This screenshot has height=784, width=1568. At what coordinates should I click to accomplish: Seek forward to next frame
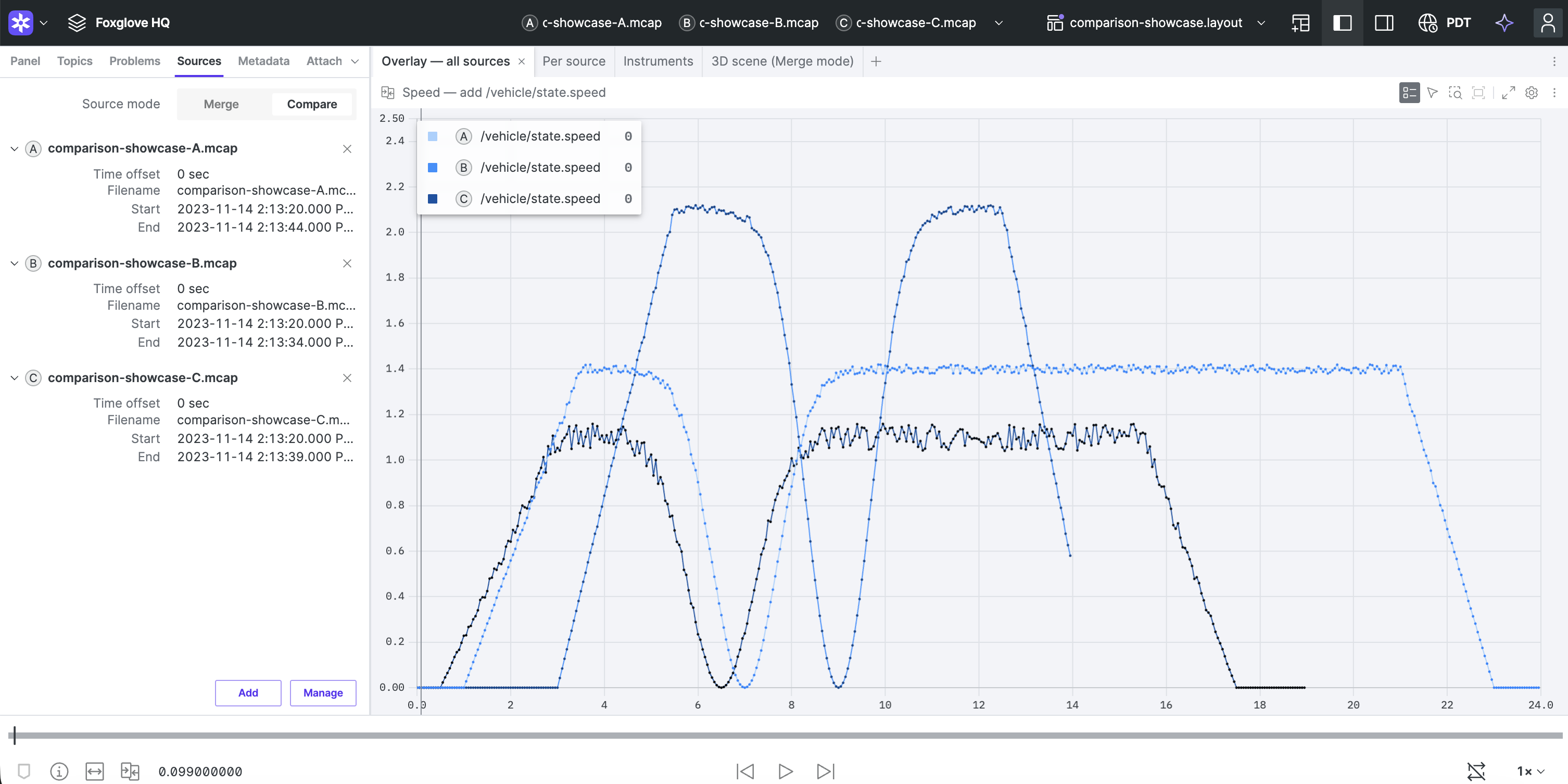tap(826, 771)
